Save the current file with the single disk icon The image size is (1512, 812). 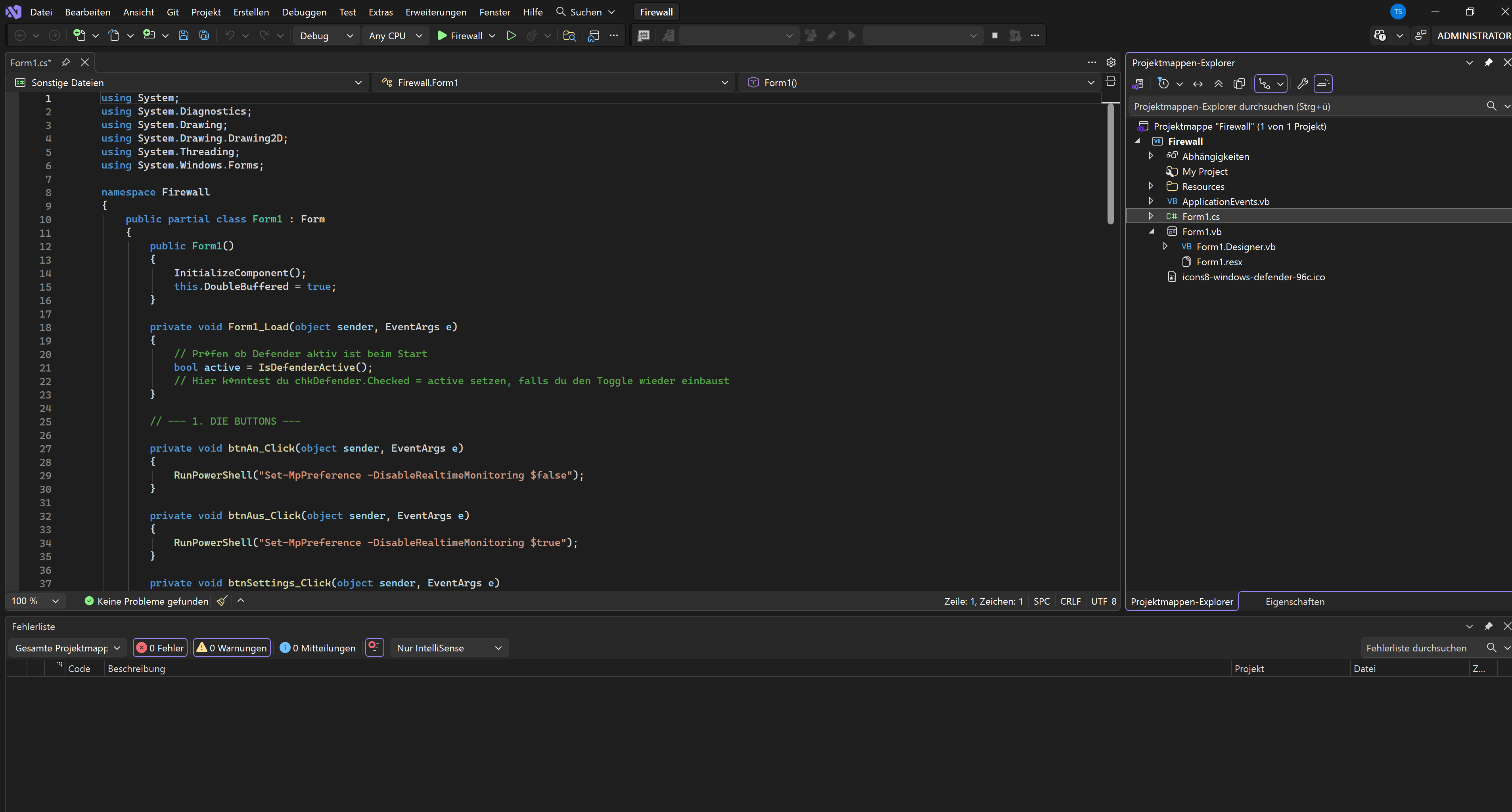click(183, 35)
